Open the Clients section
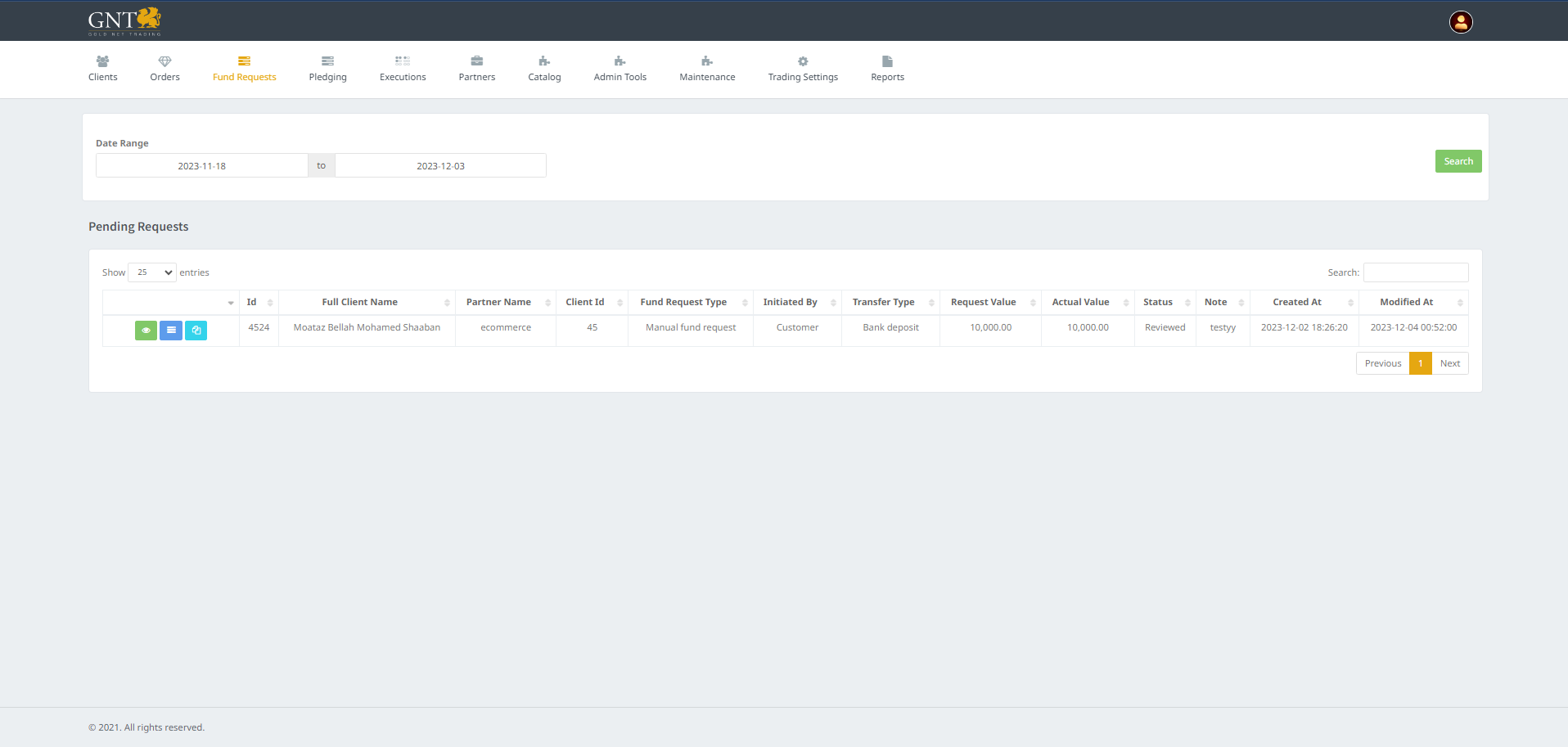The height and width of the screenshot is (747, 1568). pos(103,69)
